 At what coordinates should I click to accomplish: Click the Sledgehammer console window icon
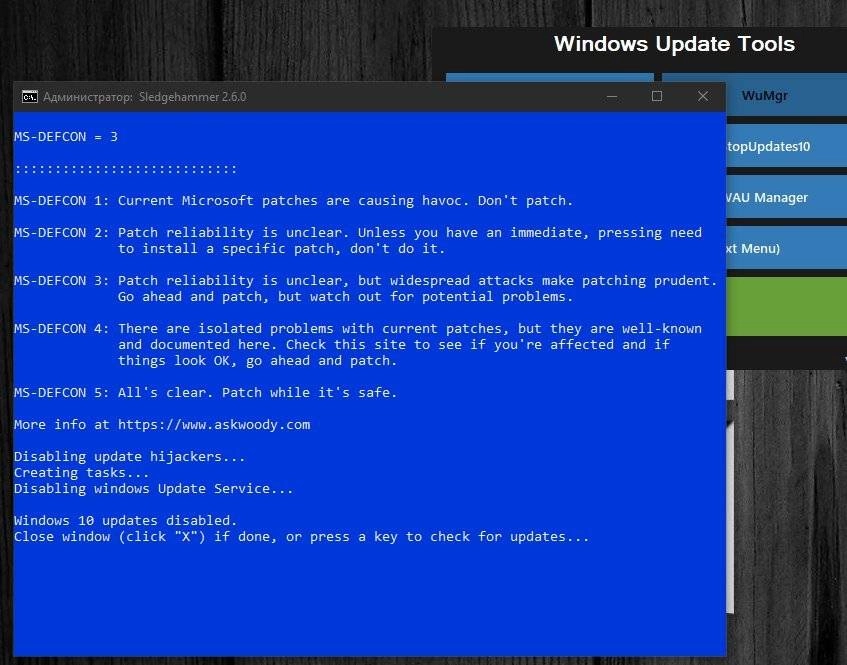click(29, 97)
